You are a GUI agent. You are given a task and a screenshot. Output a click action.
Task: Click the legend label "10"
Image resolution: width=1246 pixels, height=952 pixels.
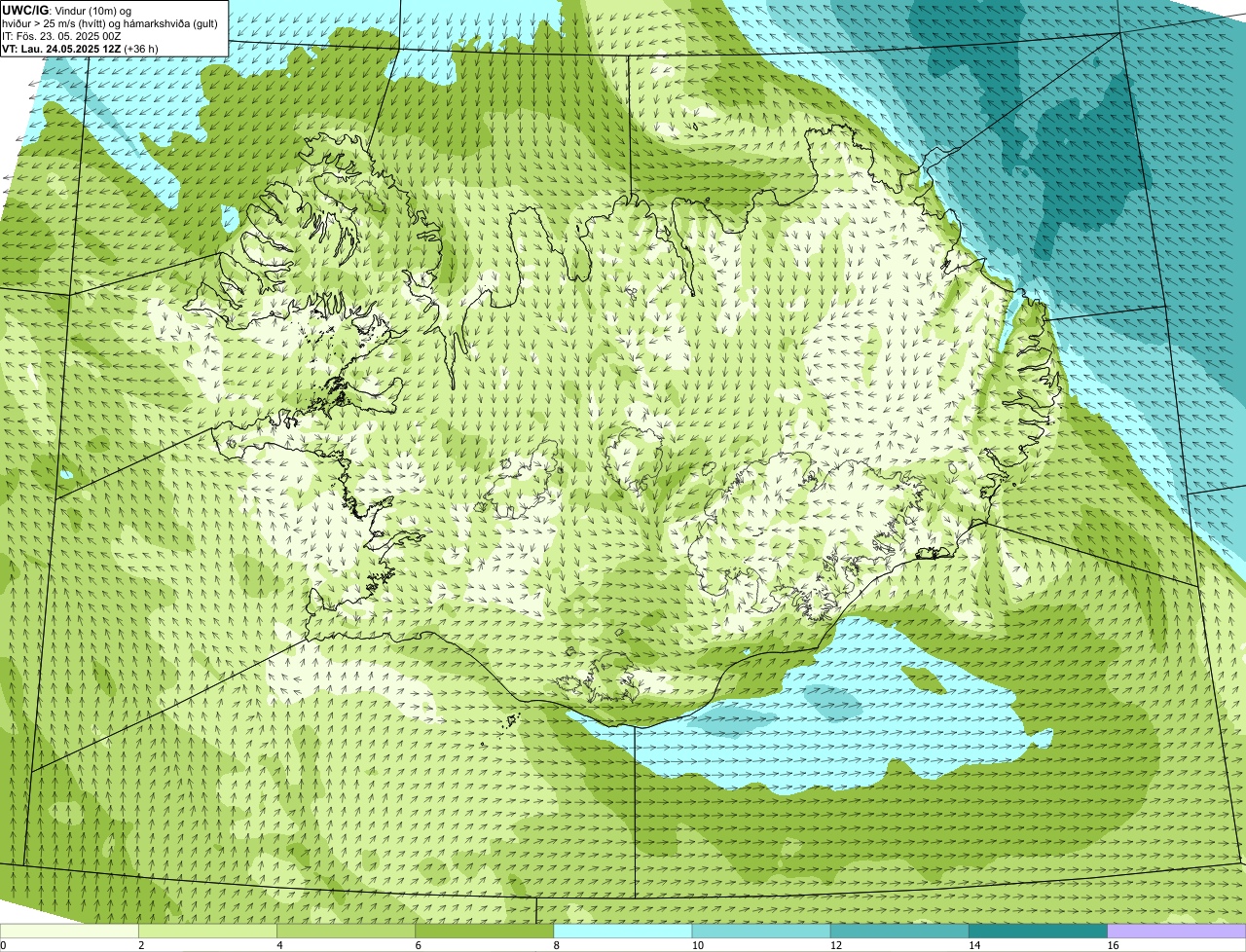point(698,945)
